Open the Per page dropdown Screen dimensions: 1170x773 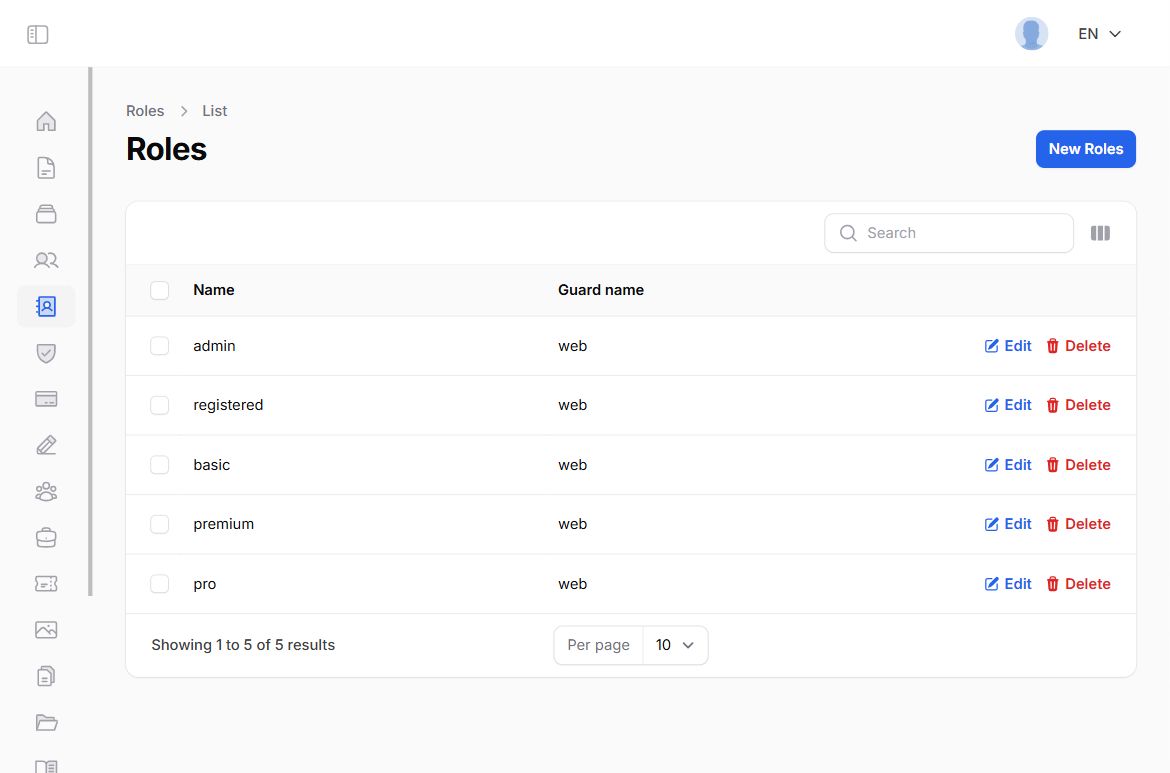tap(675, 645)
